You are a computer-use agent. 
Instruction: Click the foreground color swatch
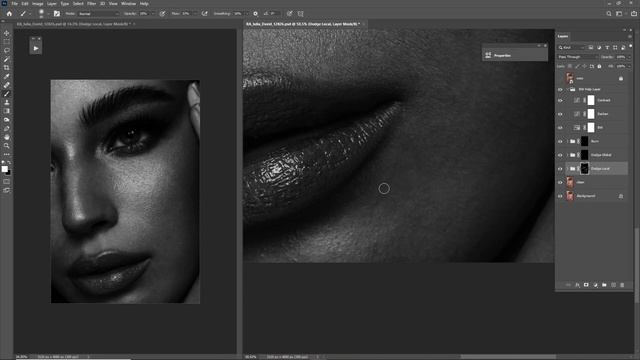point(4,169)
